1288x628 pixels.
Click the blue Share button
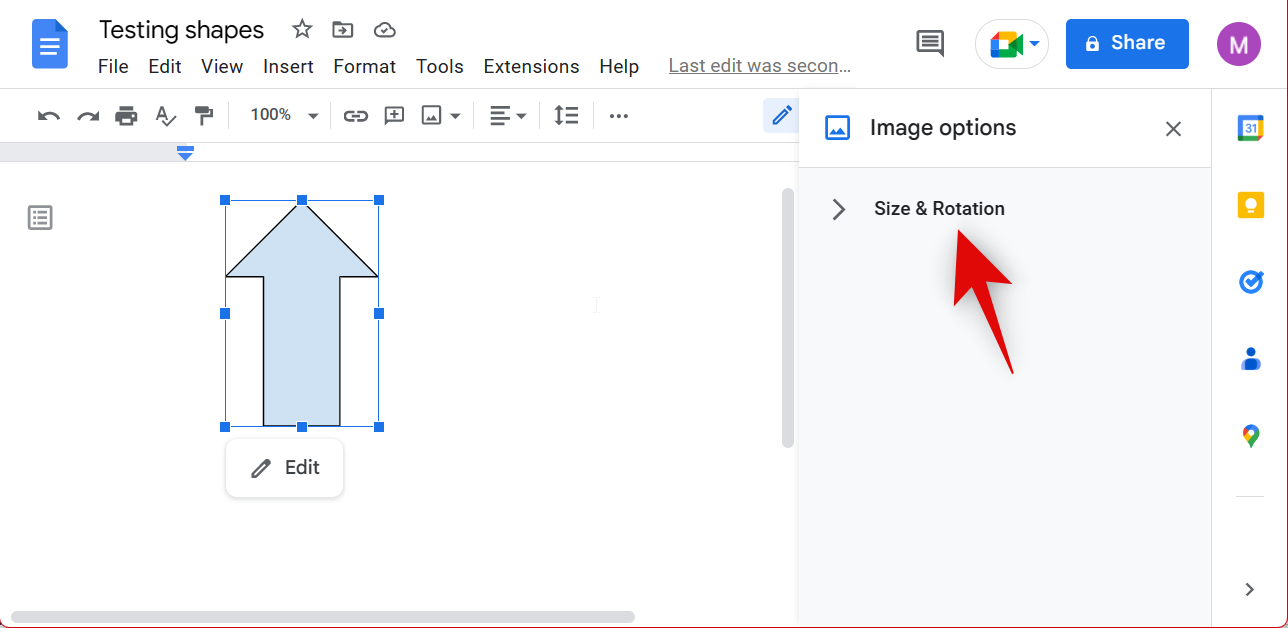[1126, 44]
